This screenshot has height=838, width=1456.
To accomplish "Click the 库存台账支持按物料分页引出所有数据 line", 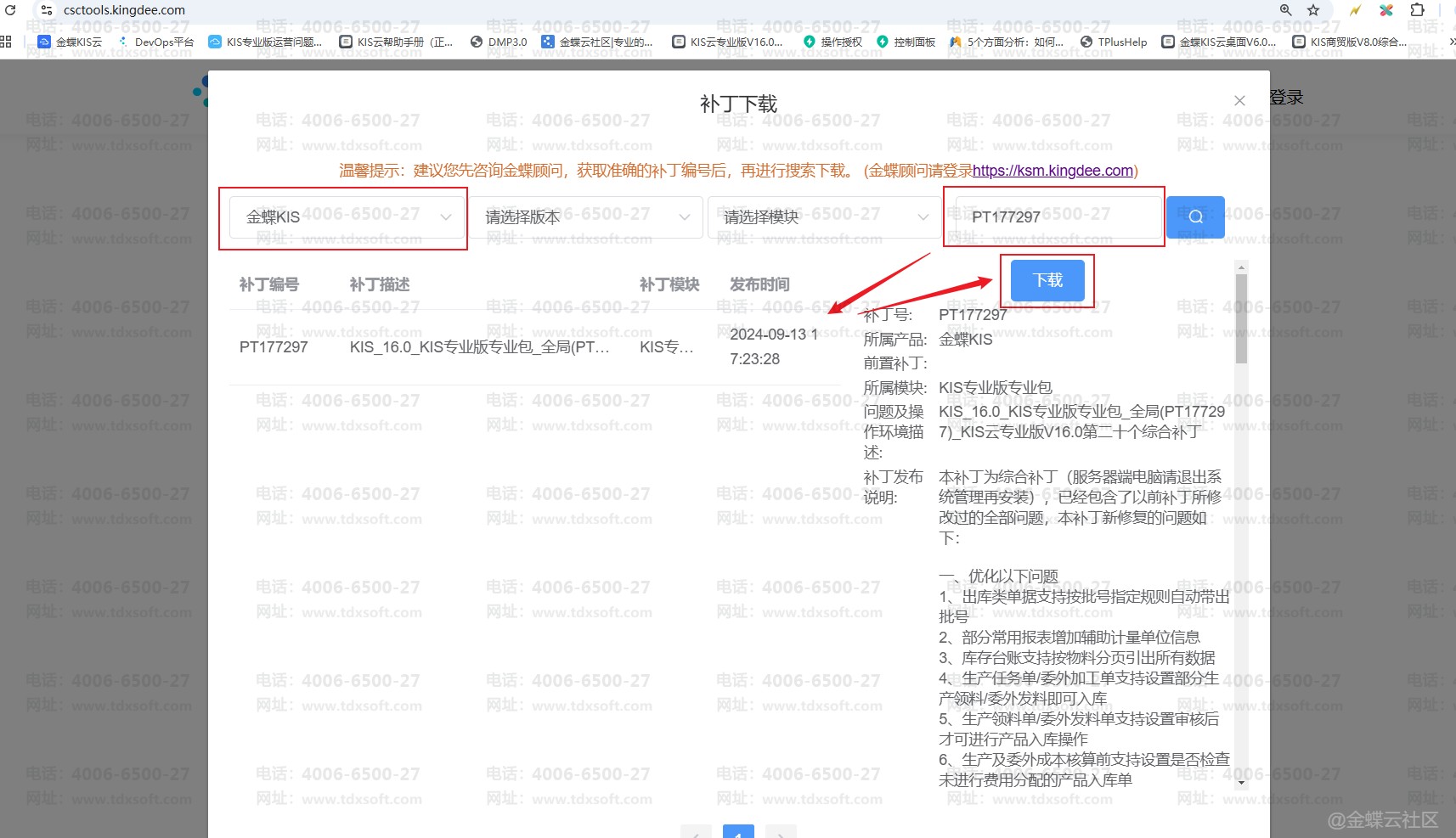I will [x=1076, y=658].
